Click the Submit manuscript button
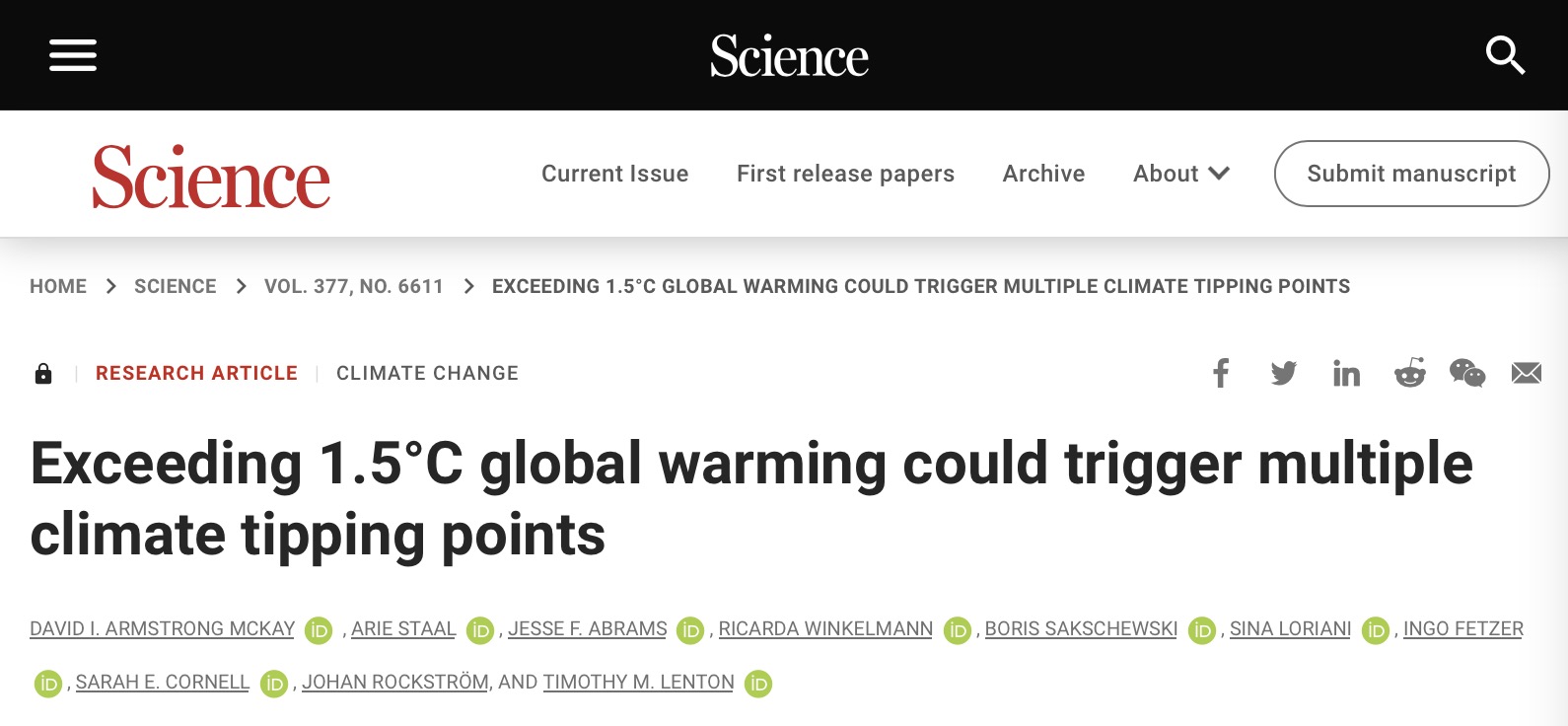Image resolution: width=1568 pixels, height=726 pixels. coord(1412,174)
